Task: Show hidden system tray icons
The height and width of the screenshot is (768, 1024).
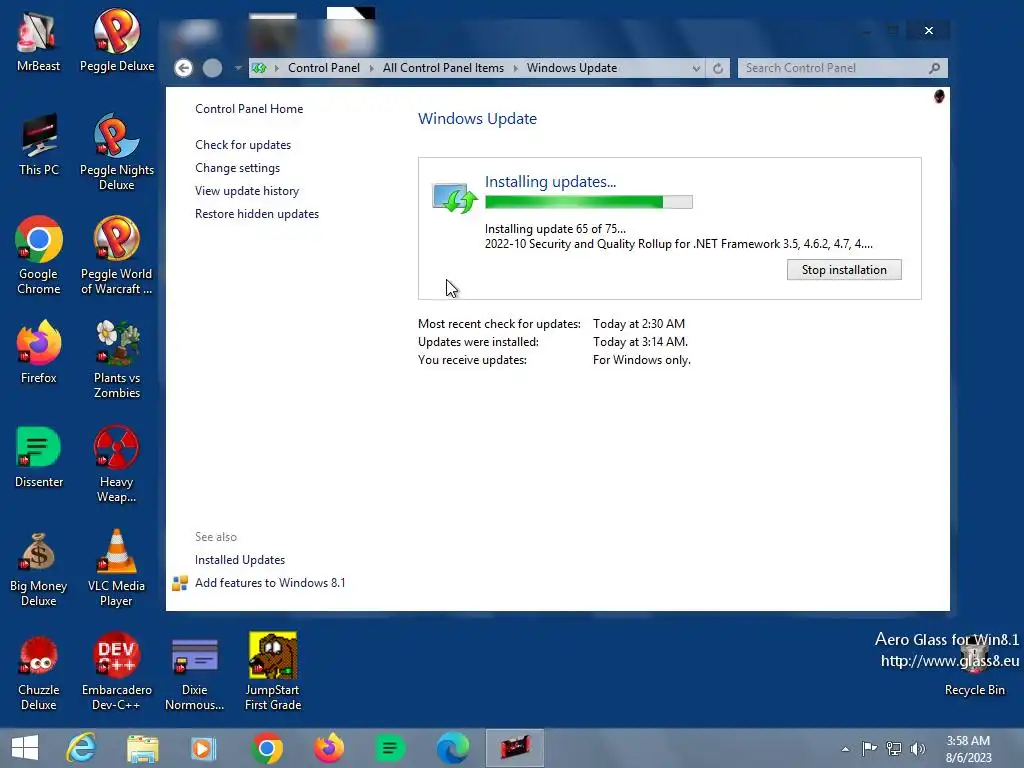Action: 845,748
